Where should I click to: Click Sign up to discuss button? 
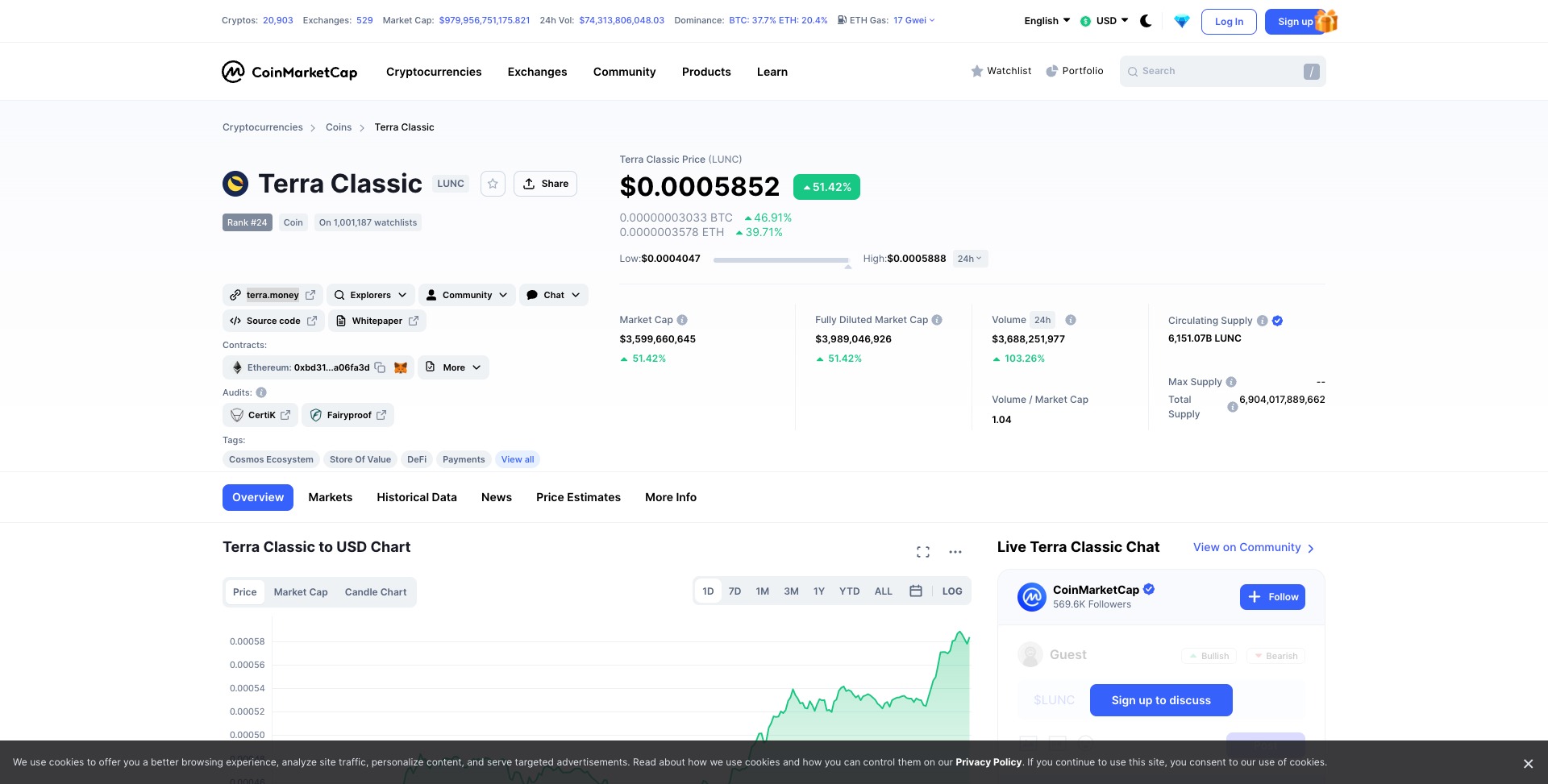tap(1161, 700)
